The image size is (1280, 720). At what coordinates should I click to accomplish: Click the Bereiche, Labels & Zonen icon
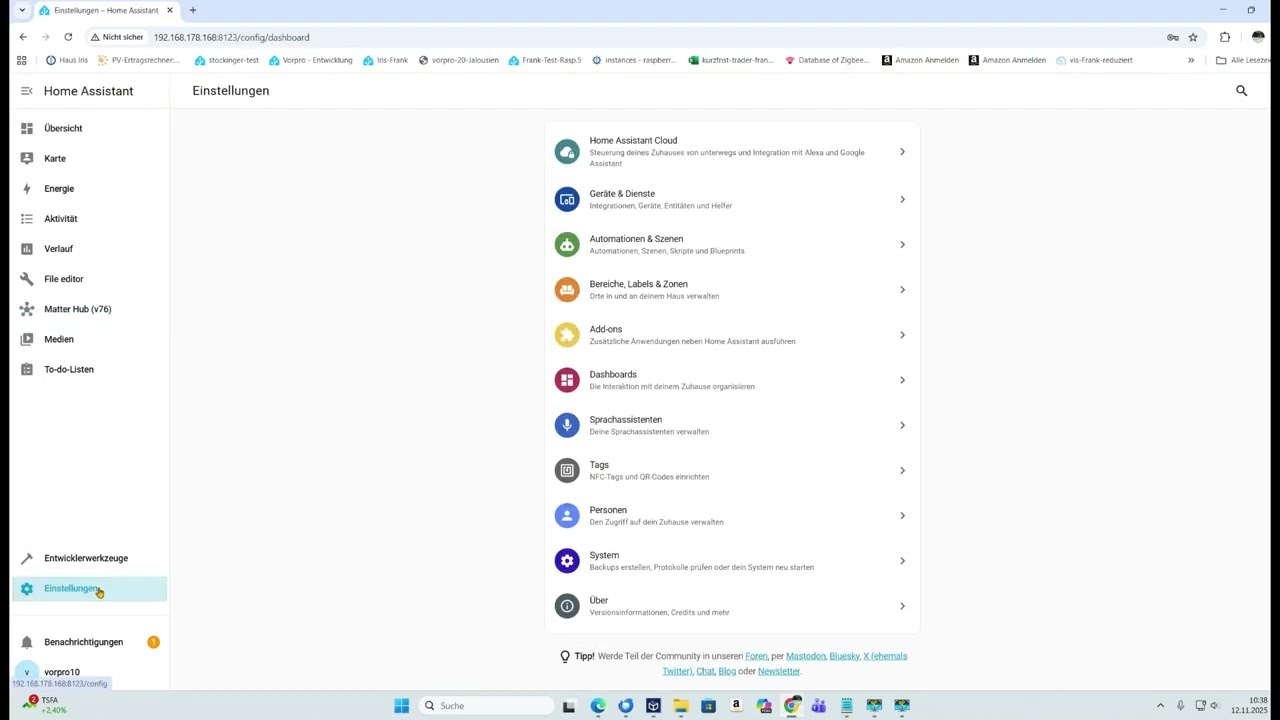coord(567,289)
